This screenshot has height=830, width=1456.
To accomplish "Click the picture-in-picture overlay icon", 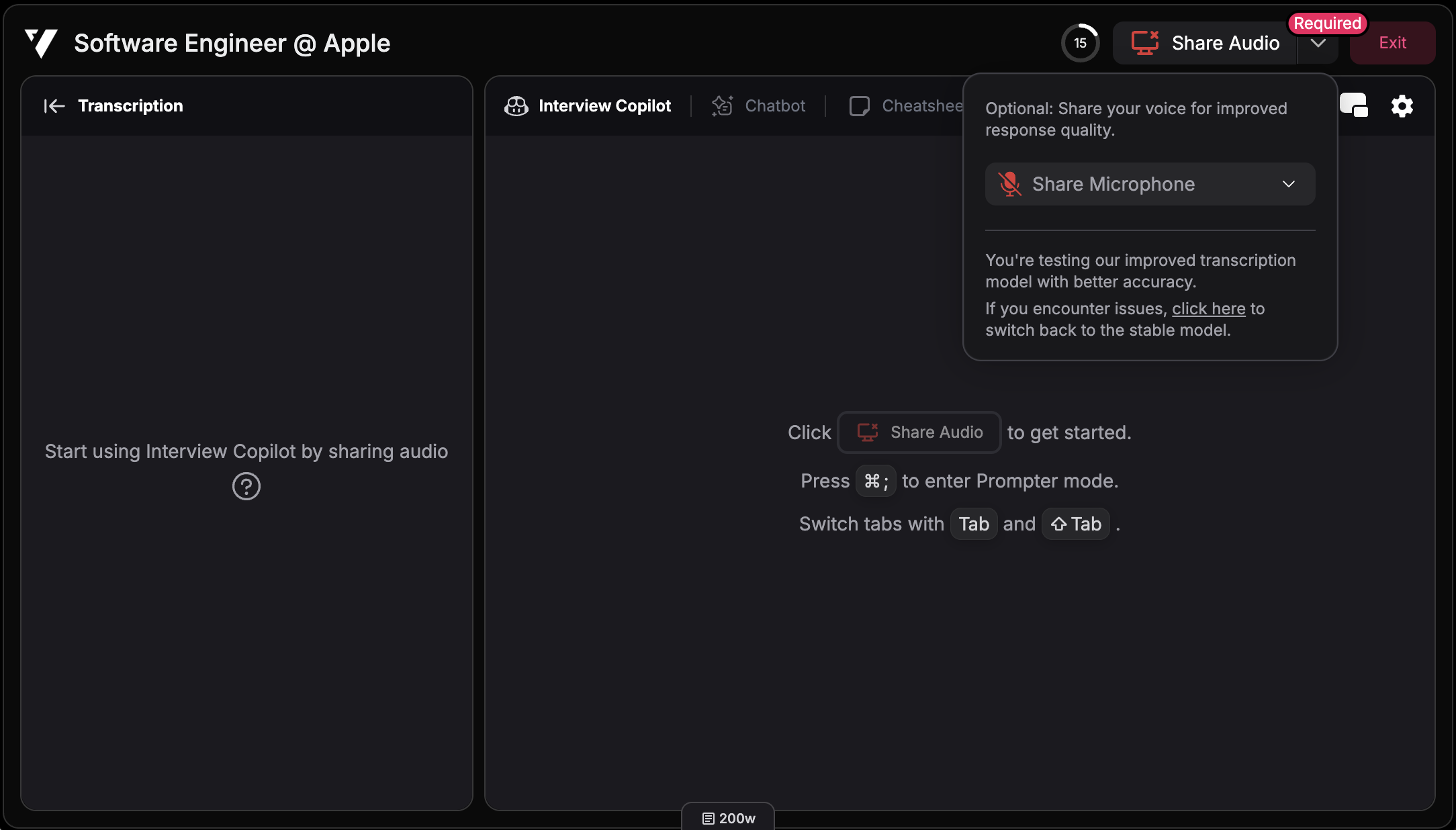I will [x=1353, y=105].
